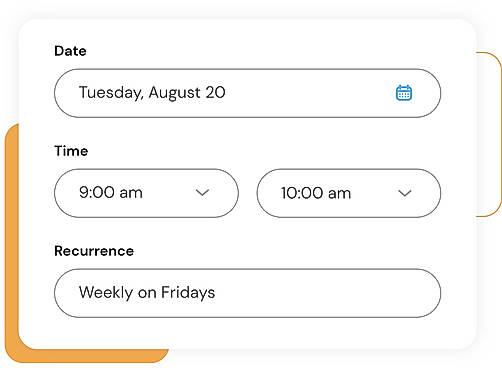Open the calendar date picker icon
The width and height of the screenshot is (502, 368).
(404, 93)
